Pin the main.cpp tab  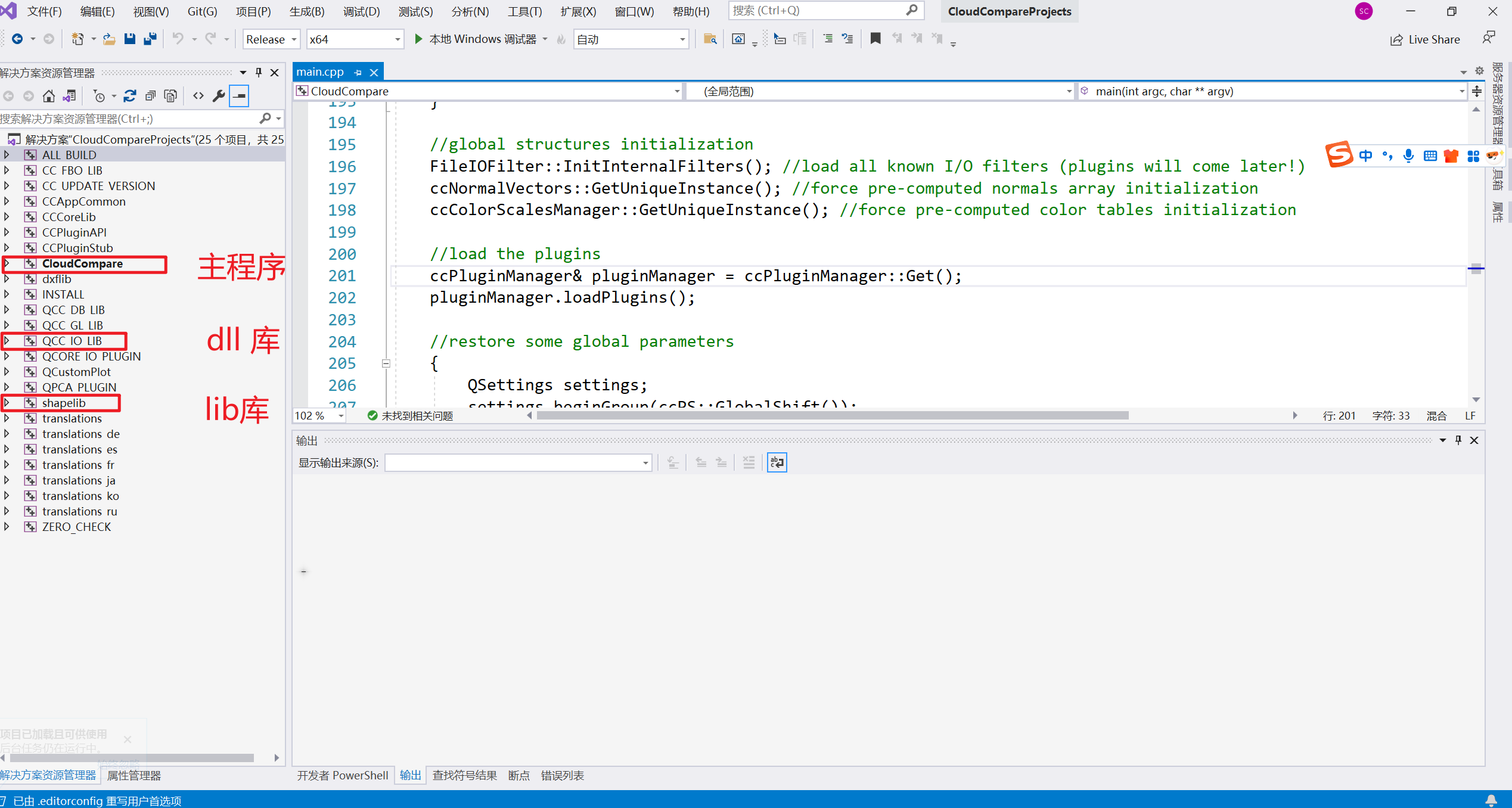pos(358,72)
